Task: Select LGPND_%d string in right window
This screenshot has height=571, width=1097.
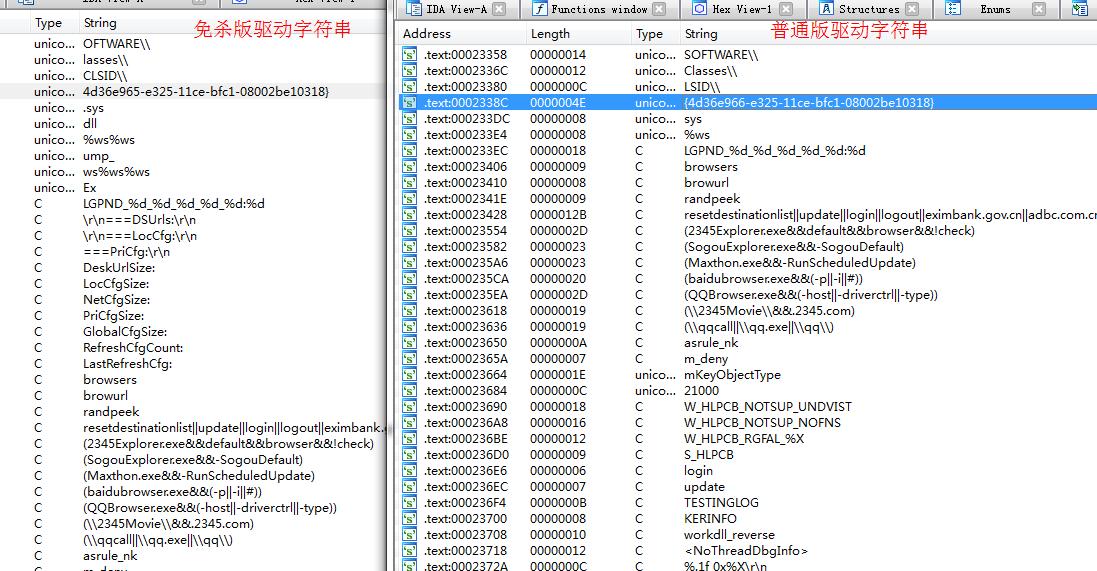Action: (774, 151)
